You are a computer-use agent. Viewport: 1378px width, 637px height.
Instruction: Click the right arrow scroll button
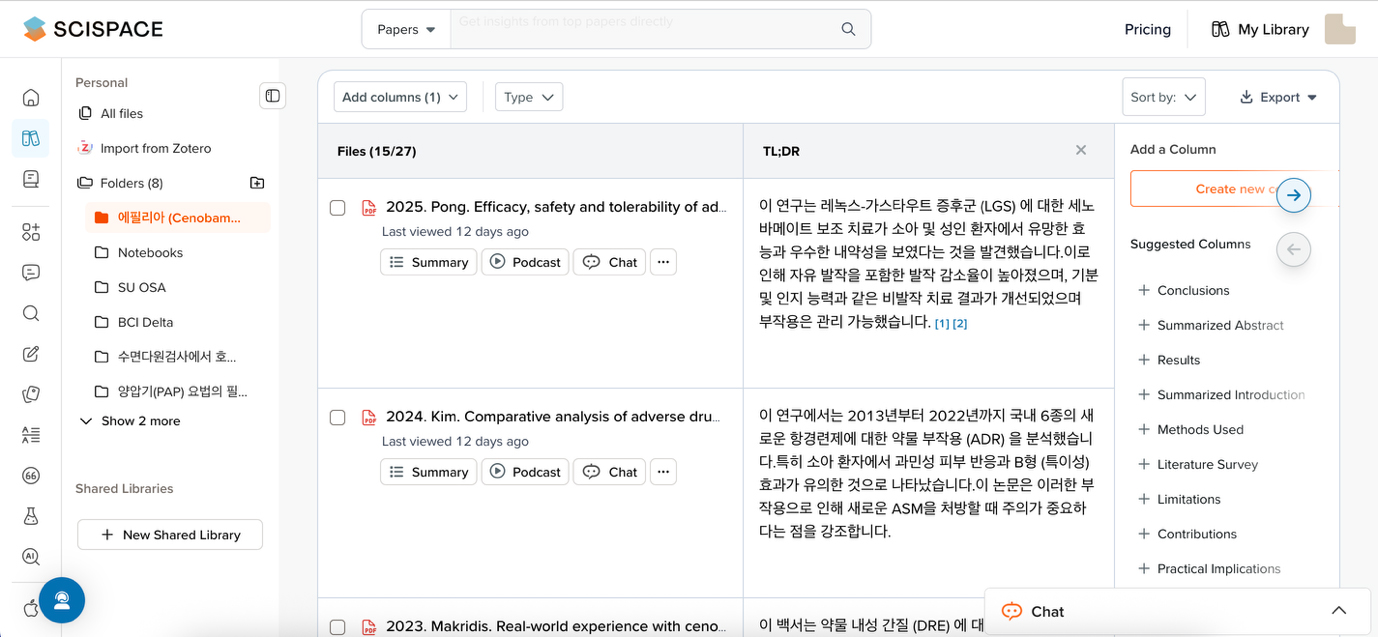point(1293,195)
